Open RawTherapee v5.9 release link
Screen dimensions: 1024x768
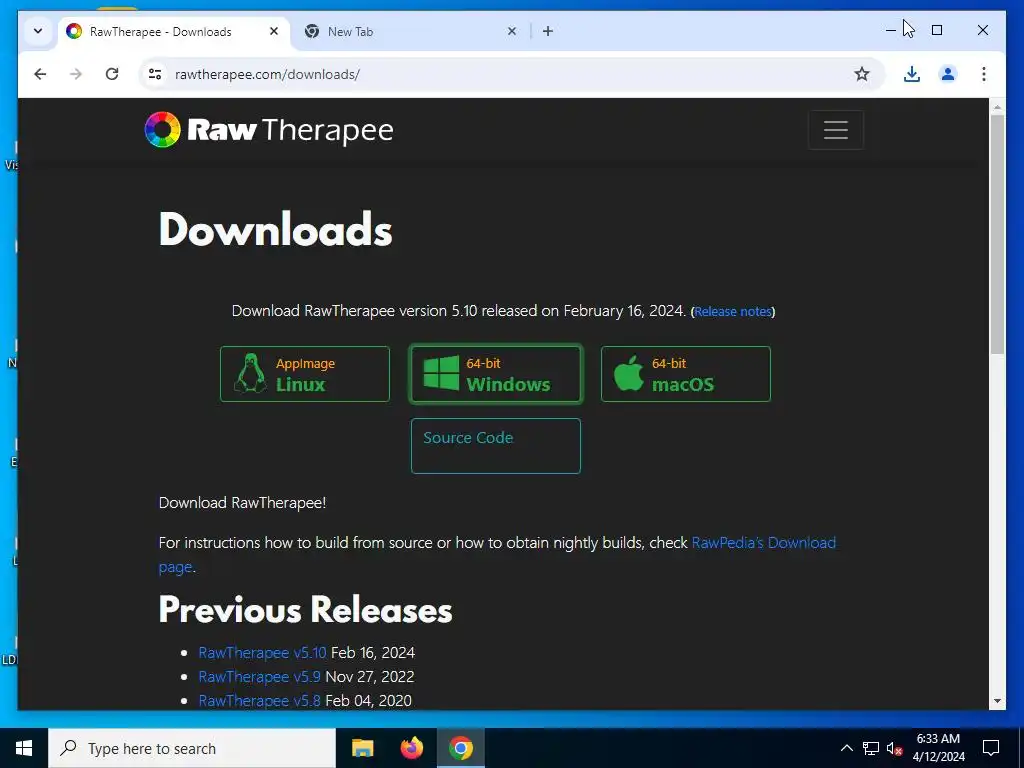(259, 677)
